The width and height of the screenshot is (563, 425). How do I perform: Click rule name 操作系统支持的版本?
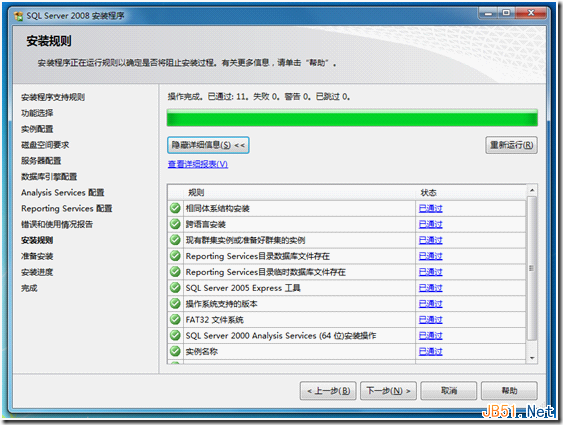tap(221, 304)
